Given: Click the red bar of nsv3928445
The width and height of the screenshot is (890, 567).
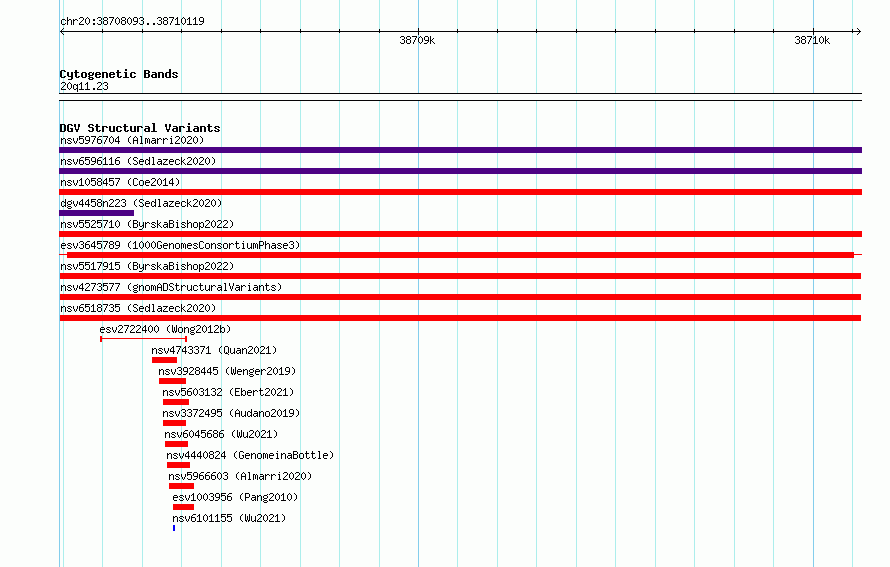Looking at the screenshot, I should 173,381.
